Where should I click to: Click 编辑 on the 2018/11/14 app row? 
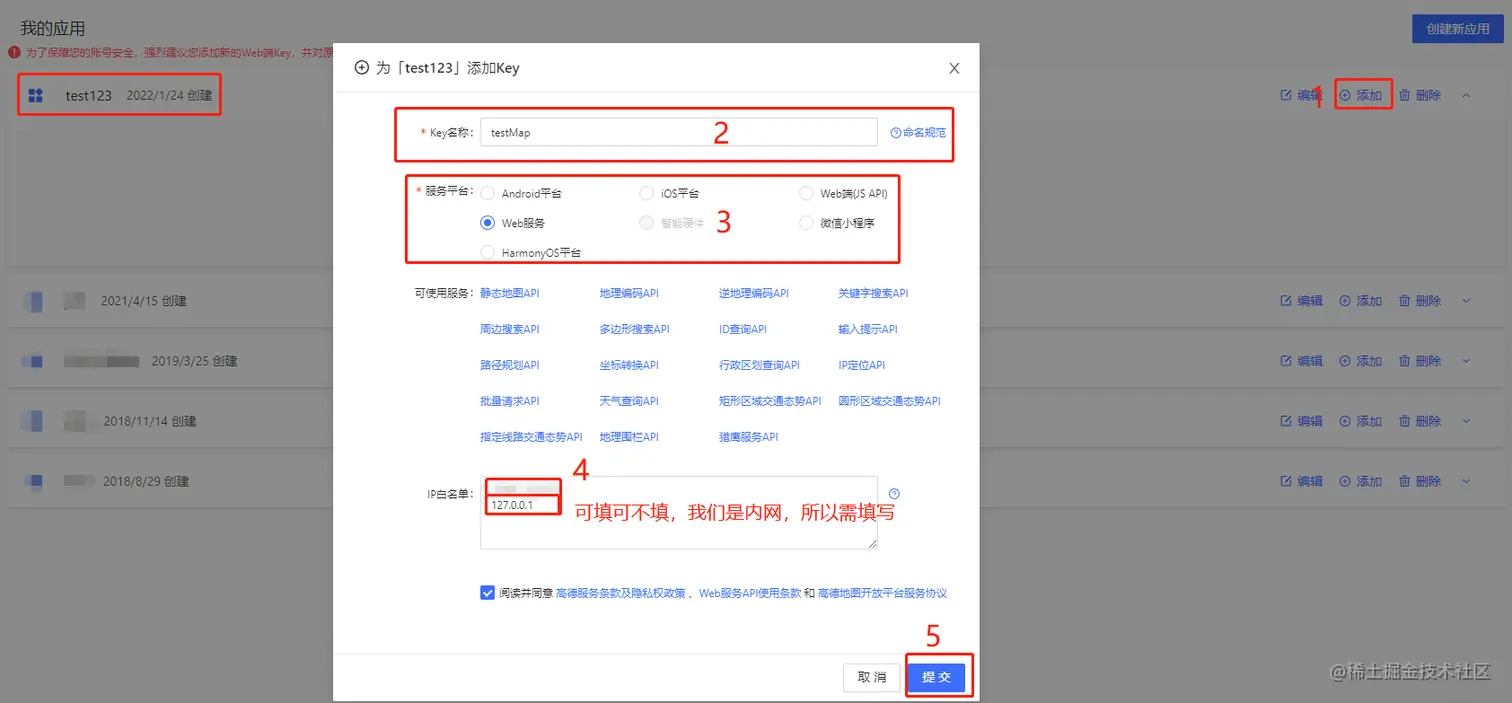[1302, 421]
